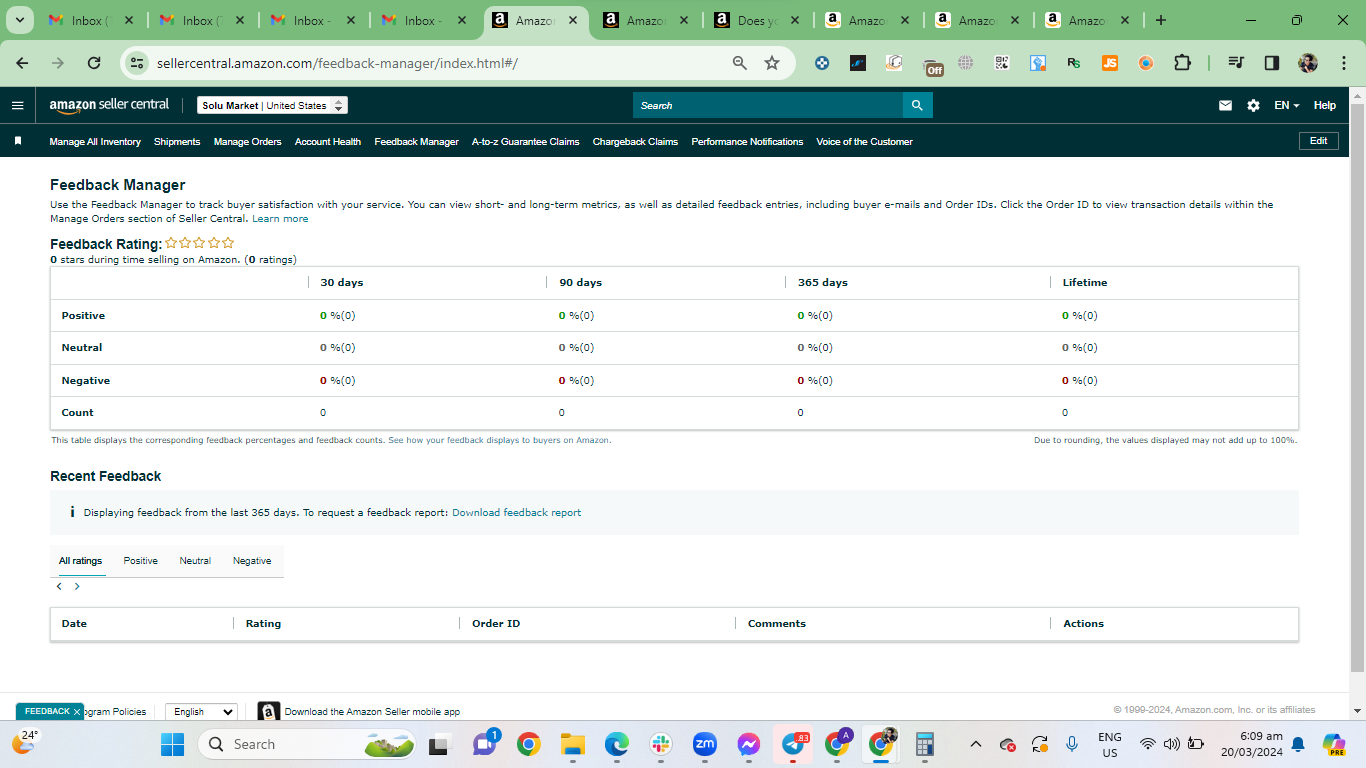
Task: Open the Calculator app from the taskbar
Action: coord(924,744)
